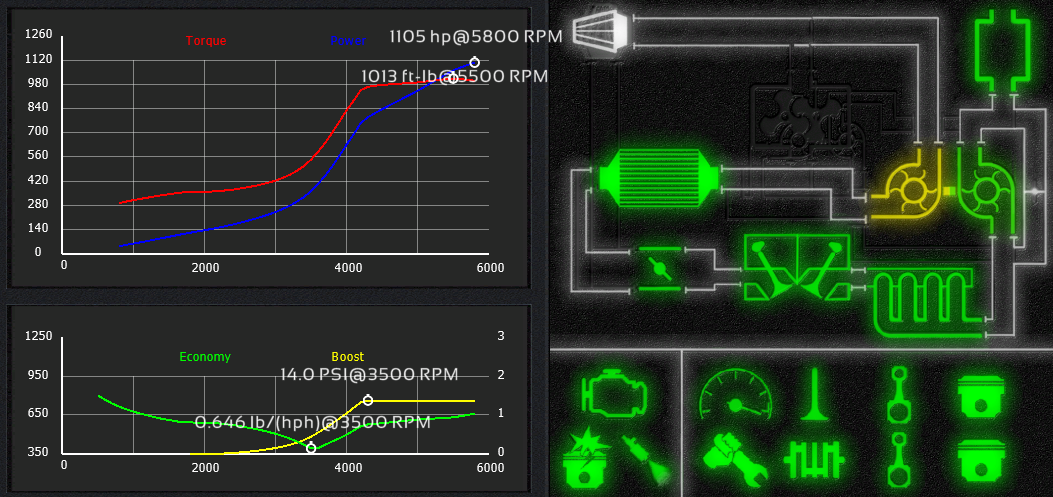
Task: Click the crankshaft icon
Action: tap(814, 460)
